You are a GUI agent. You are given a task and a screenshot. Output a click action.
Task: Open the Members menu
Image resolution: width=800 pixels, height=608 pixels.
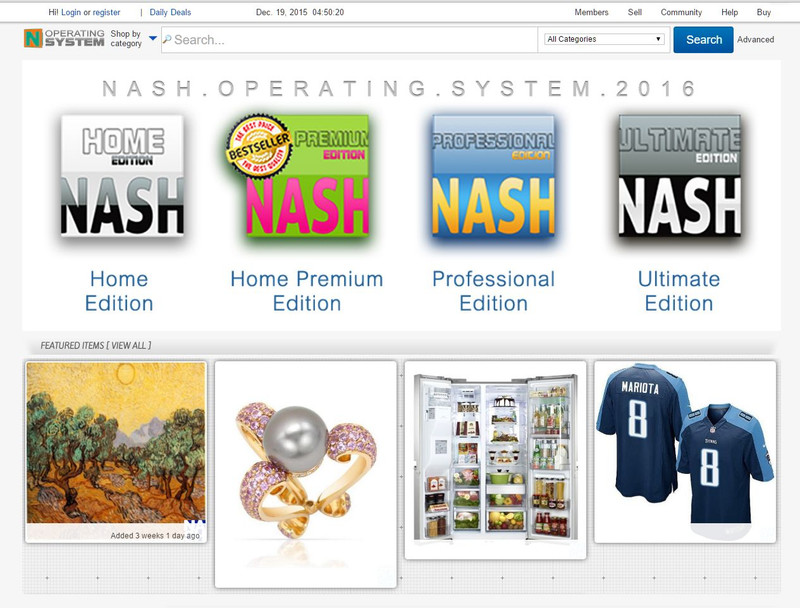[x=591, y=12]
